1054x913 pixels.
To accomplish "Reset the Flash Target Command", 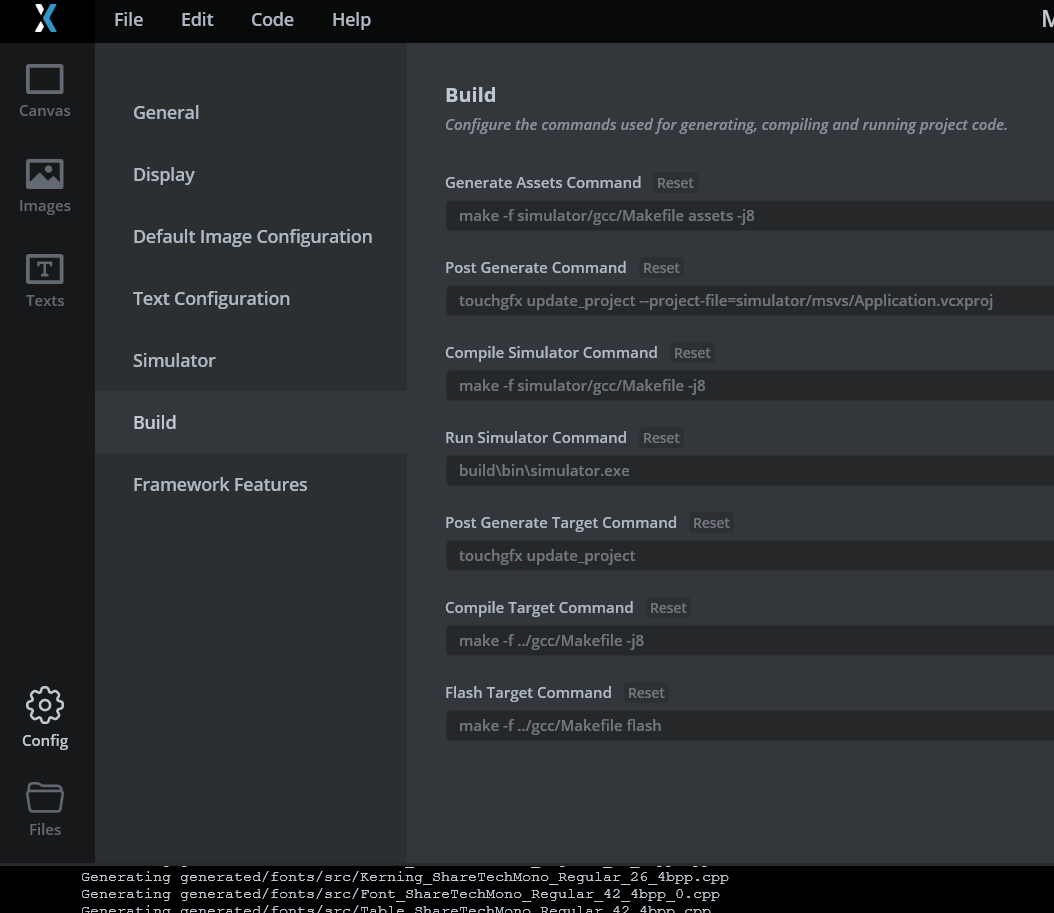I will [646, 692].
